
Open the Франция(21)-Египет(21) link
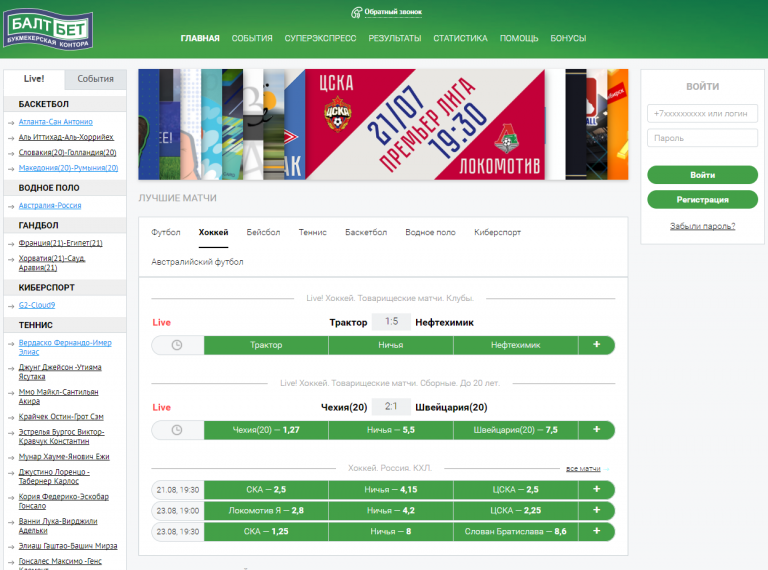(x=61, y=243)
